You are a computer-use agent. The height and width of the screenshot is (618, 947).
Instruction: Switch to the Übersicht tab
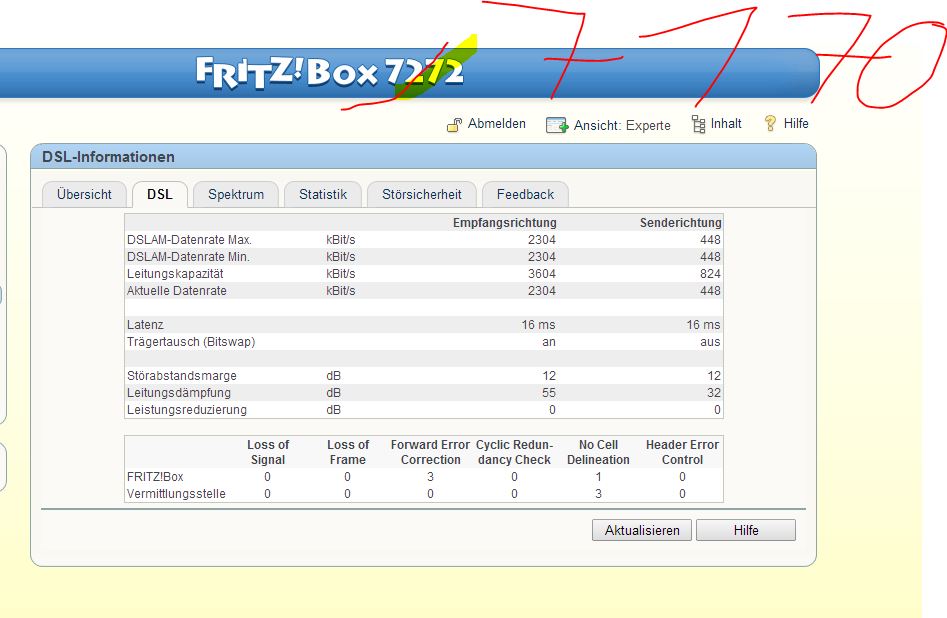pos(84,194)
